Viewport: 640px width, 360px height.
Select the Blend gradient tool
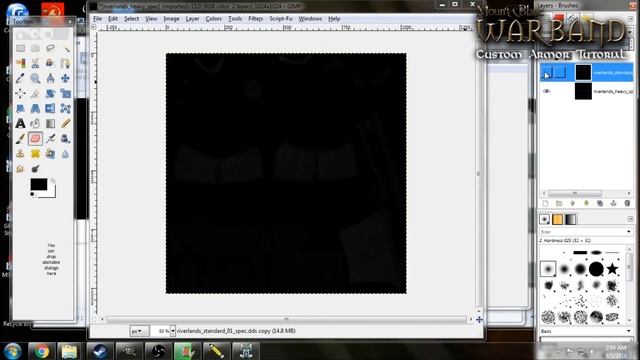[50, 123]
